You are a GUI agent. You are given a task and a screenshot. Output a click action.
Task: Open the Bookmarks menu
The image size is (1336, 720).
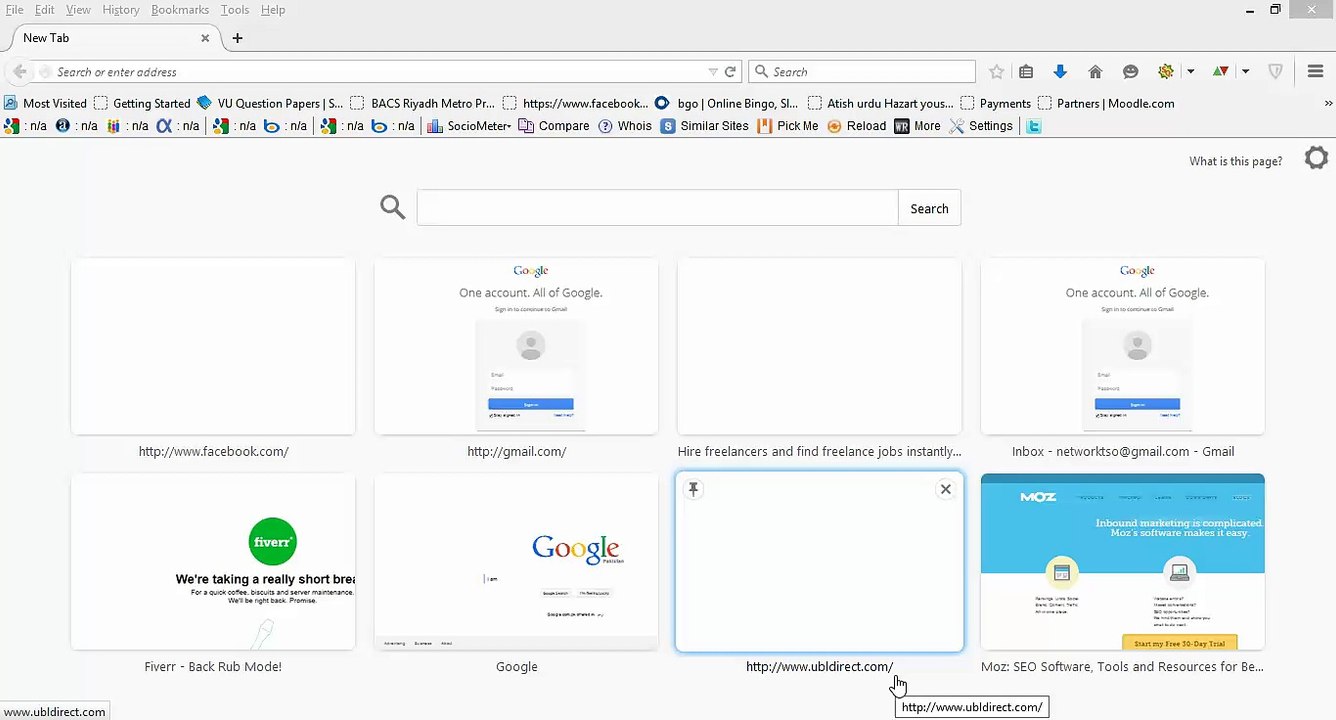point(180,10)
